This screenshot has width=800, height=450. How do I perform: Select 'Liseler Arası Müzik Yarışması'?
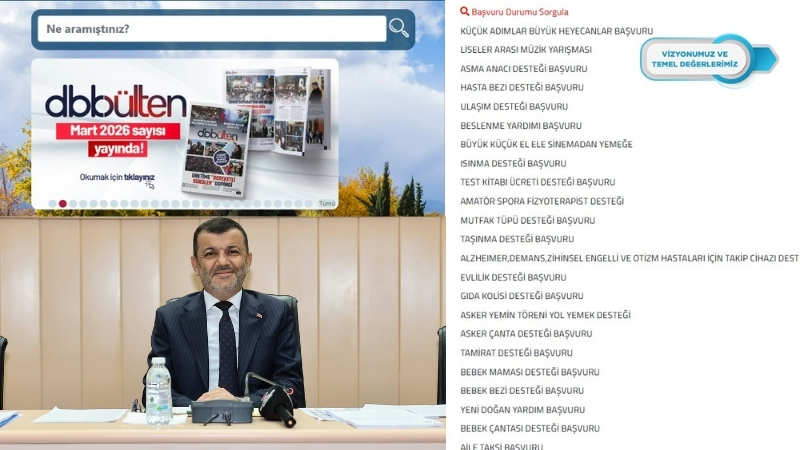coord(526,49)
